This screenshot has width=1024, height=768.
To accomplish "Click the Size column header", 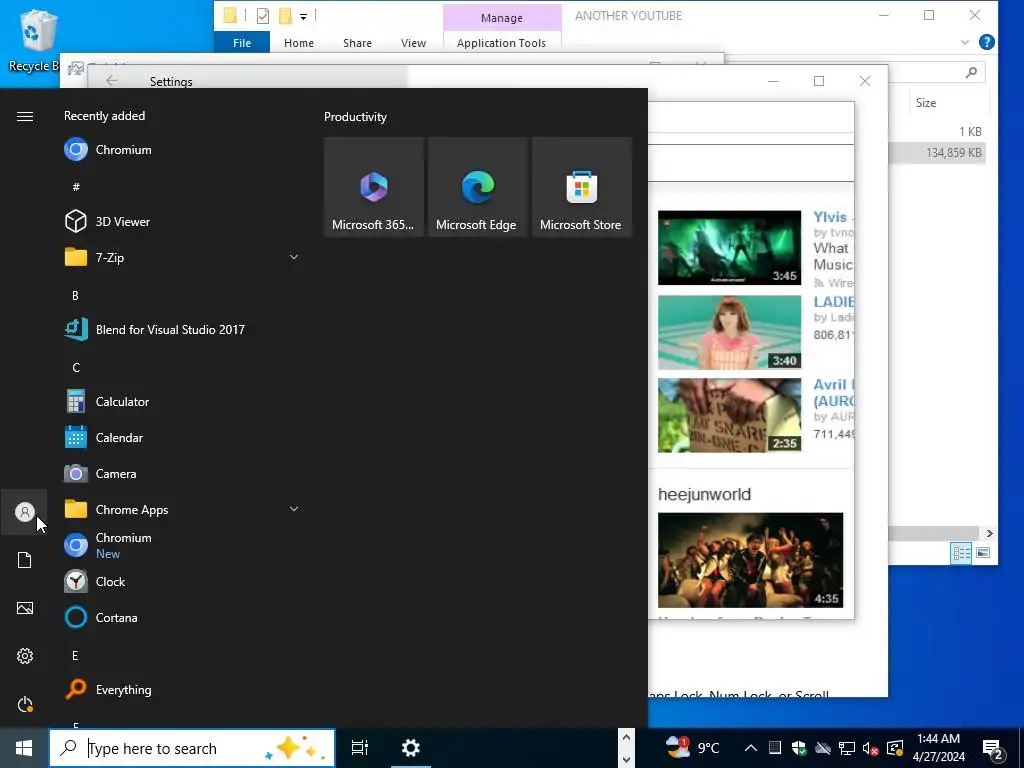I will pos(926,103).
